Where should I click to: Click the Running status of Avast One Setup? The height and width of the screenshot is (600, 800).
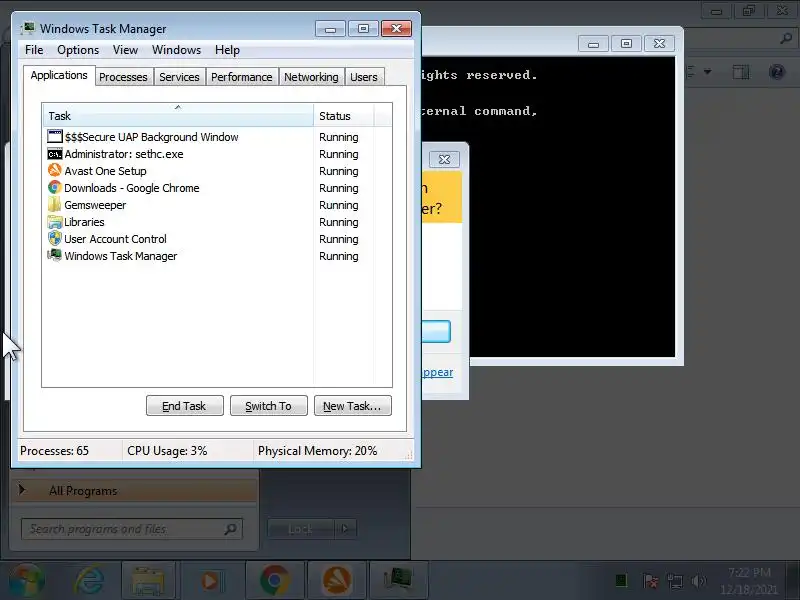(x=339, y=171)
